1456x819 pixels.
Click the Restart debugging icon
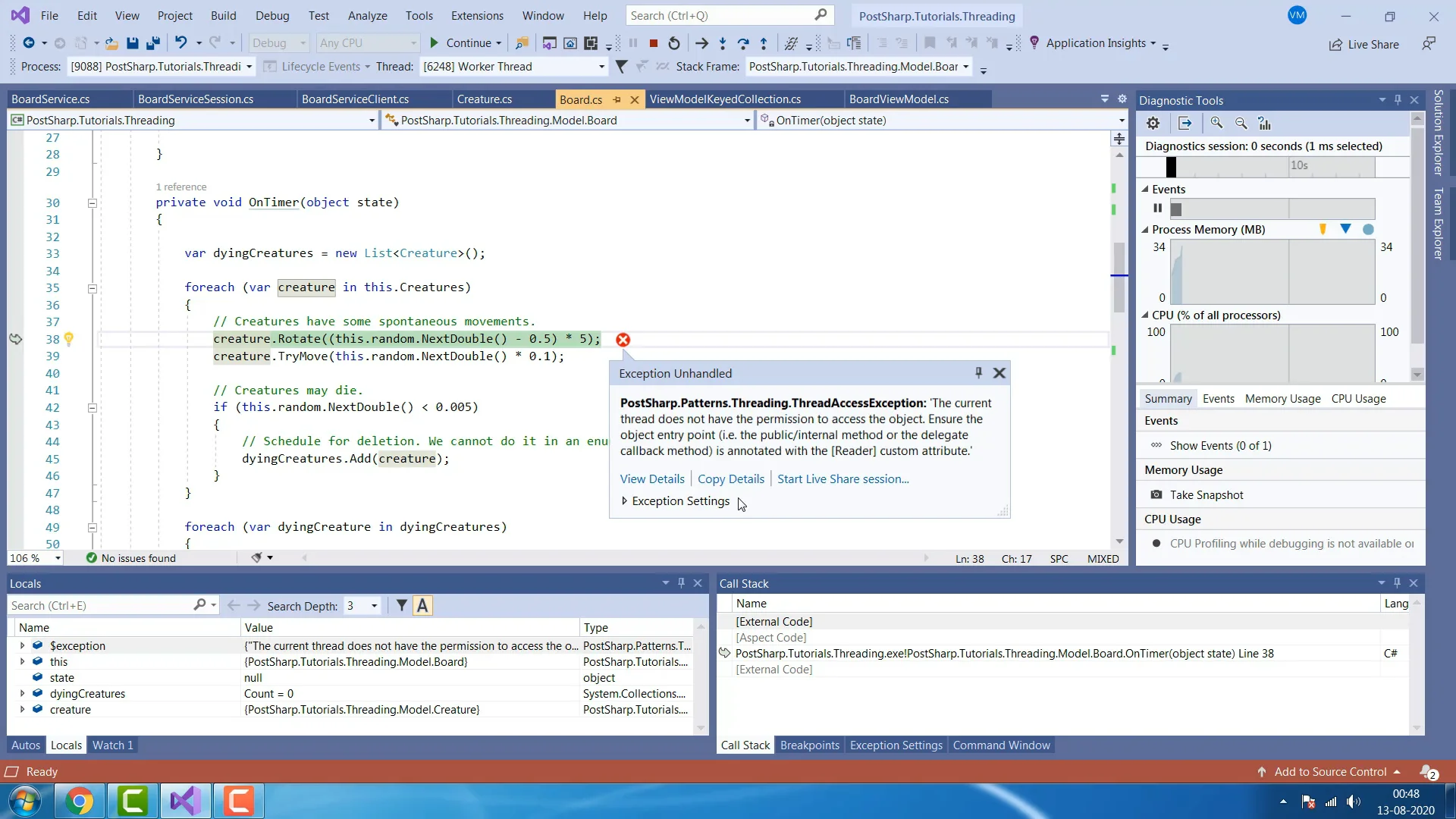674,43
